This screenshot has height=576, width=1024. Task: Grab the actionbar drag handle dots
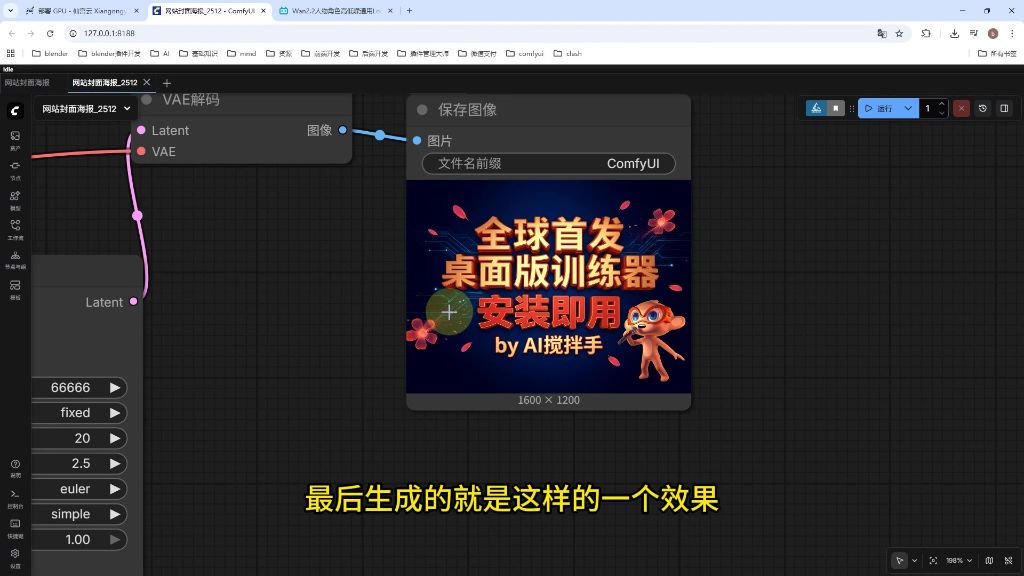click(x=851, y=108)
